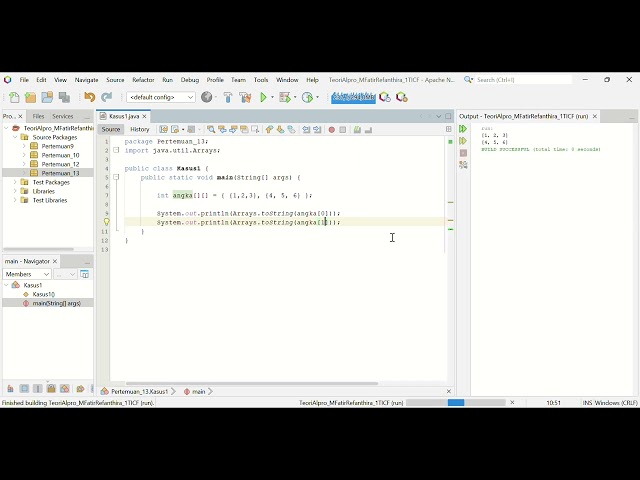Click the New Project toolbar icon
Image resolution: width=640 pixels, height=480 pixels.
point(31,97)
